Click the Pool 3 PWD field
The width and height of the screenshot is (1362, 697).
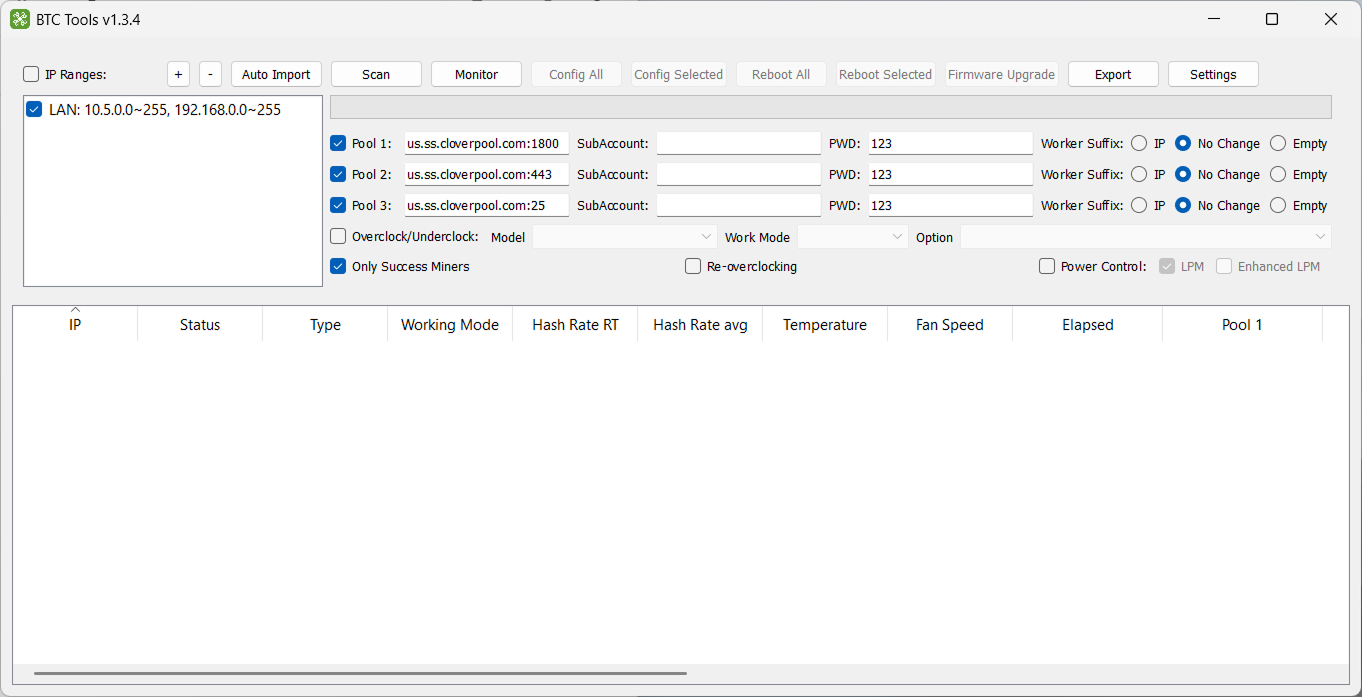(x=950, y=205)
